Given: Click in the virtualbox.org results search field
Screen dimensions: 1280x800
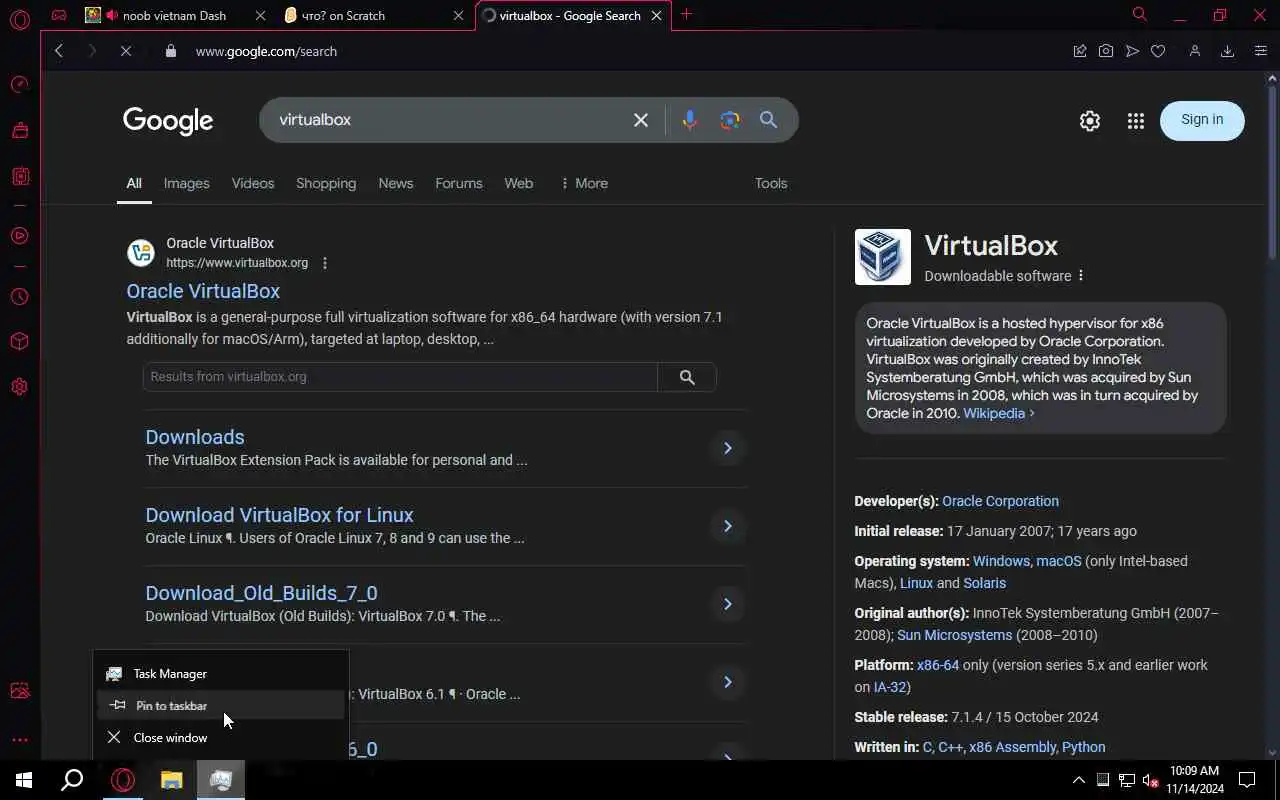Looking at the screenshot, I should (x=400, y=377).
